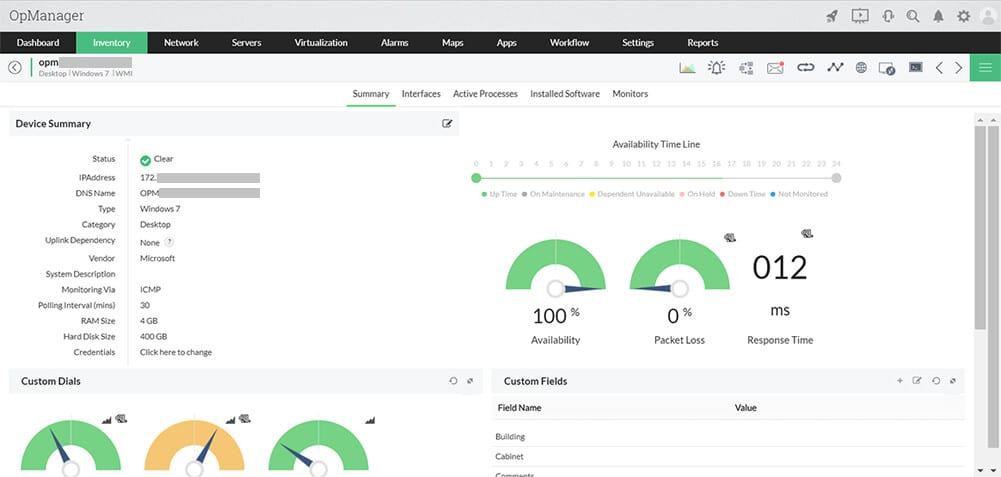This screenshot has width=1001, height=477.
Task: Open the headset support icon
Action: click(887, 16)
